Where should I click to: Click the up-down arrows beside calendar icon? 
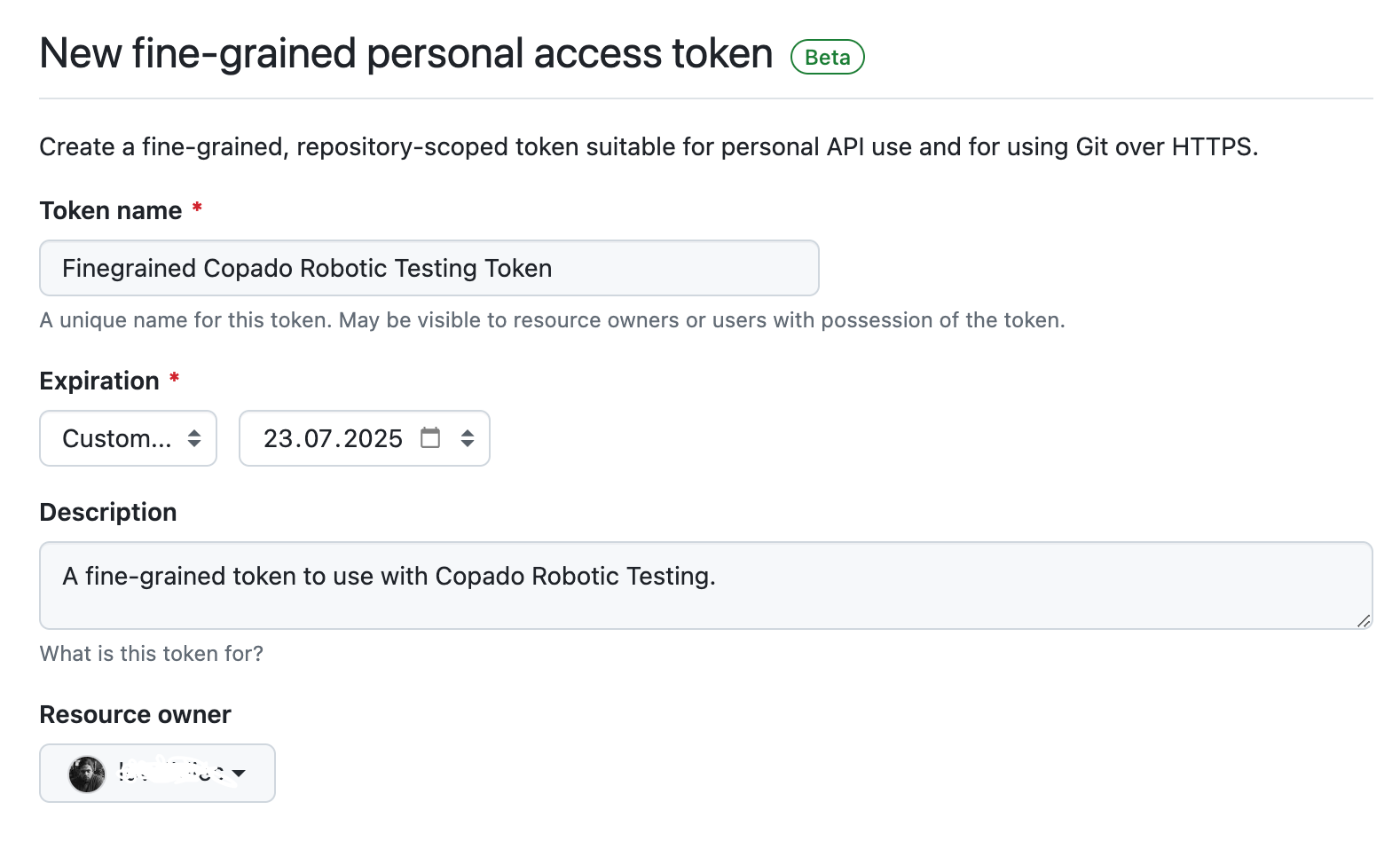[468, 438]
